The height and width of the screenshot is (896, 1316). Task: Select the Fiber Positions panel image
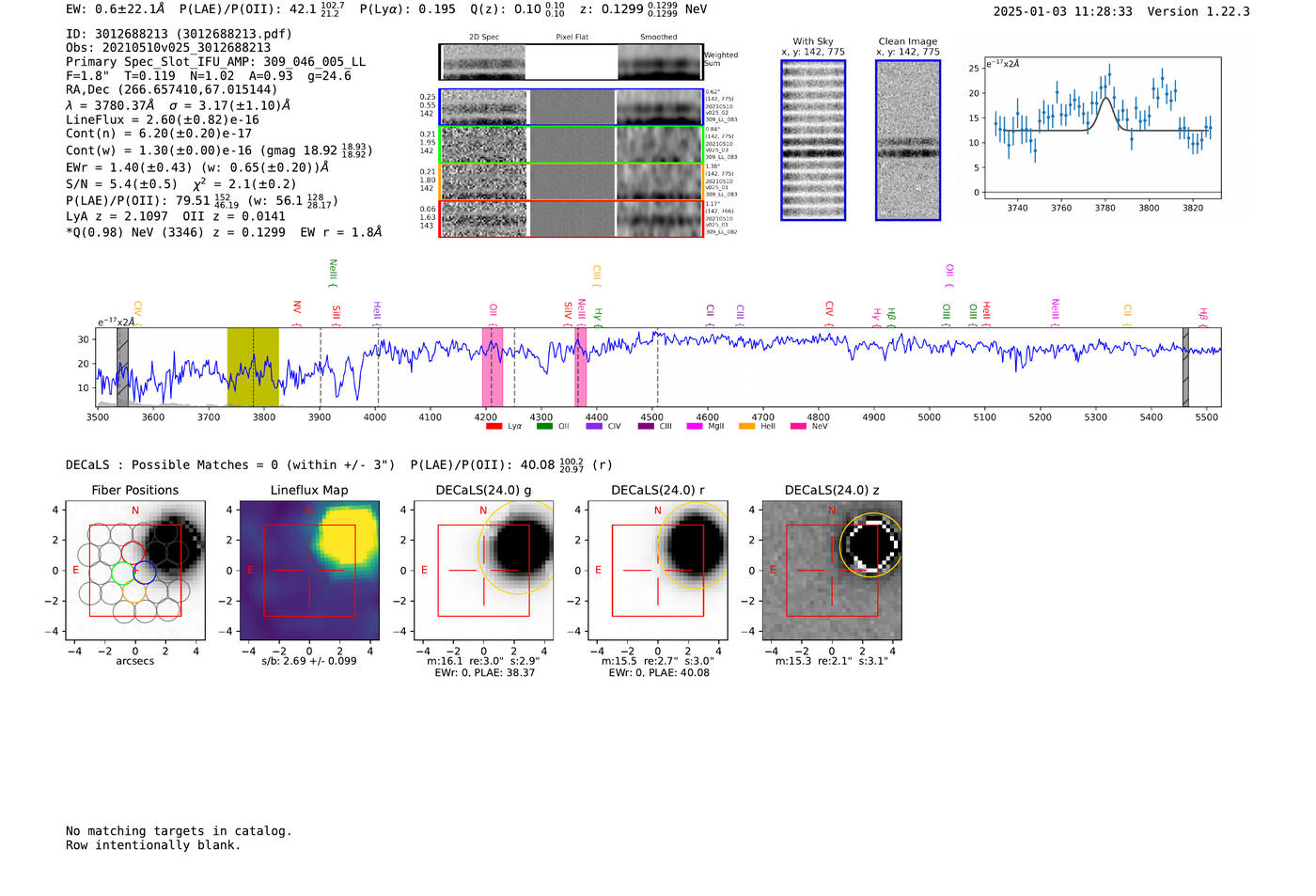pos(135,570)
